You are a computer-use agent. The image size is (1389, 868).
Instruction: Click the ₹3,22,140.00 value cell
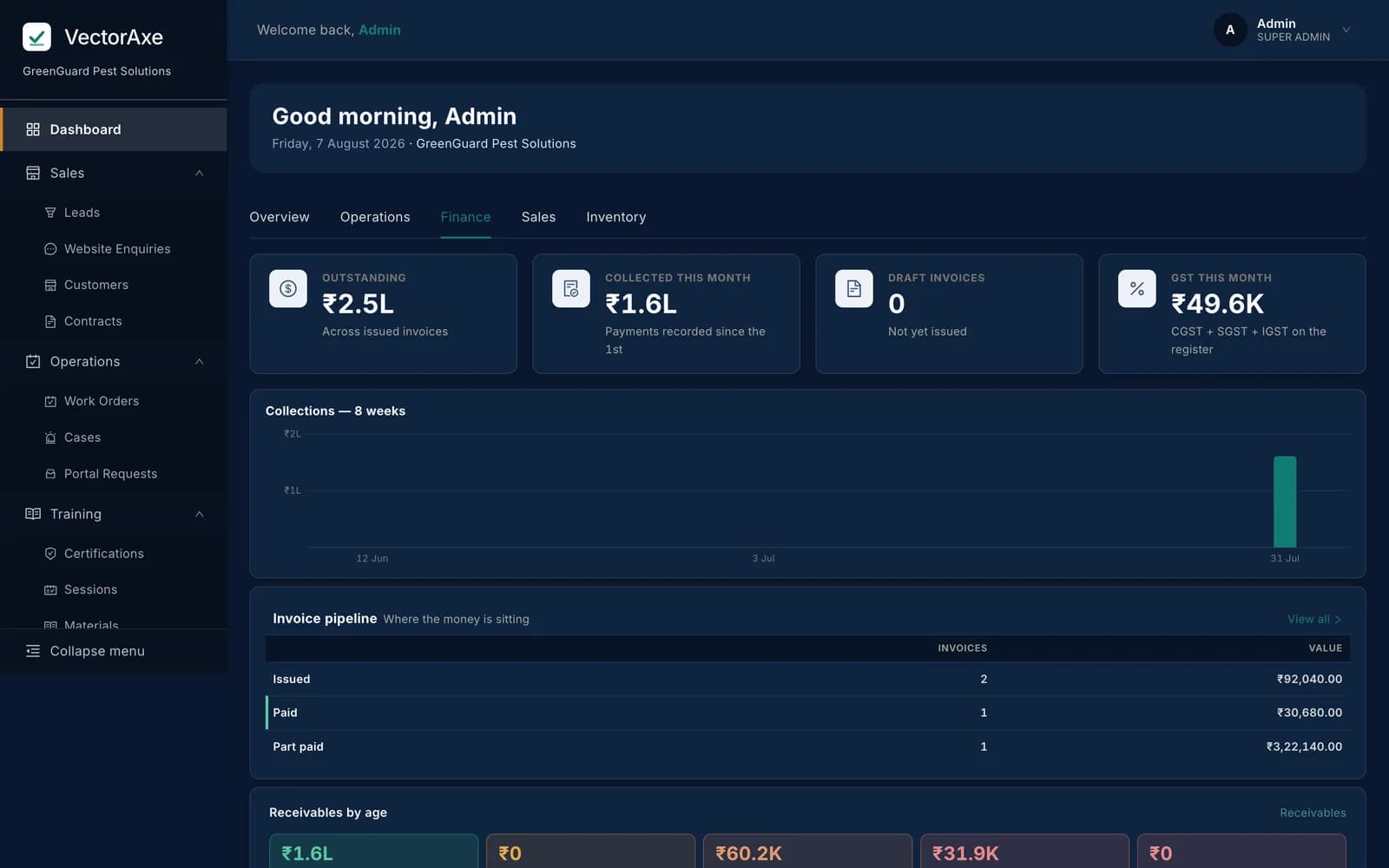(x=1304, y=746)
